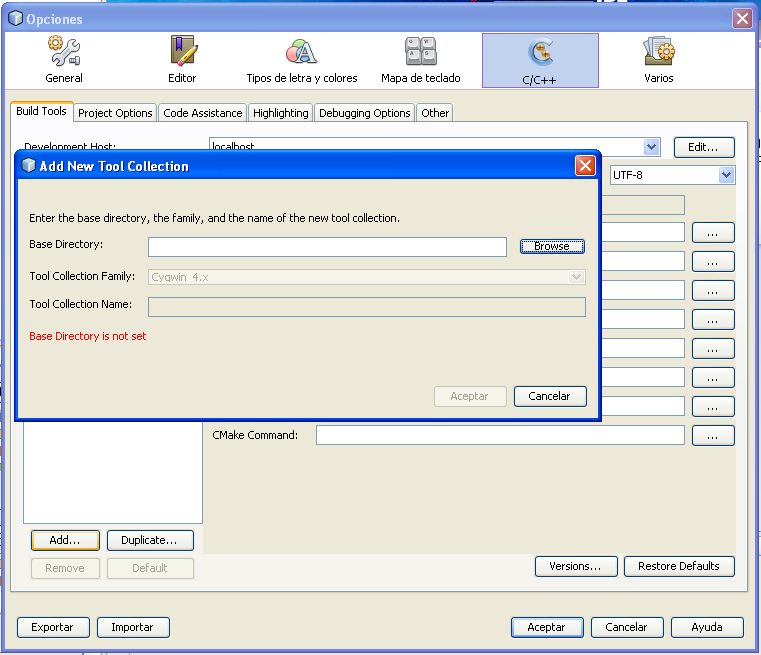Click the Edit... button for development host
The height and width of the screenshot is (655, 761).
tap(704, 147)
